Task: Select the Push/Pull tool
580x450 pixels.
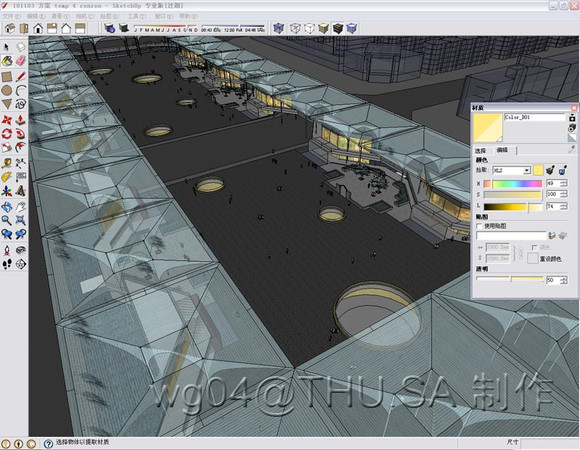Action: click(21, 119)
